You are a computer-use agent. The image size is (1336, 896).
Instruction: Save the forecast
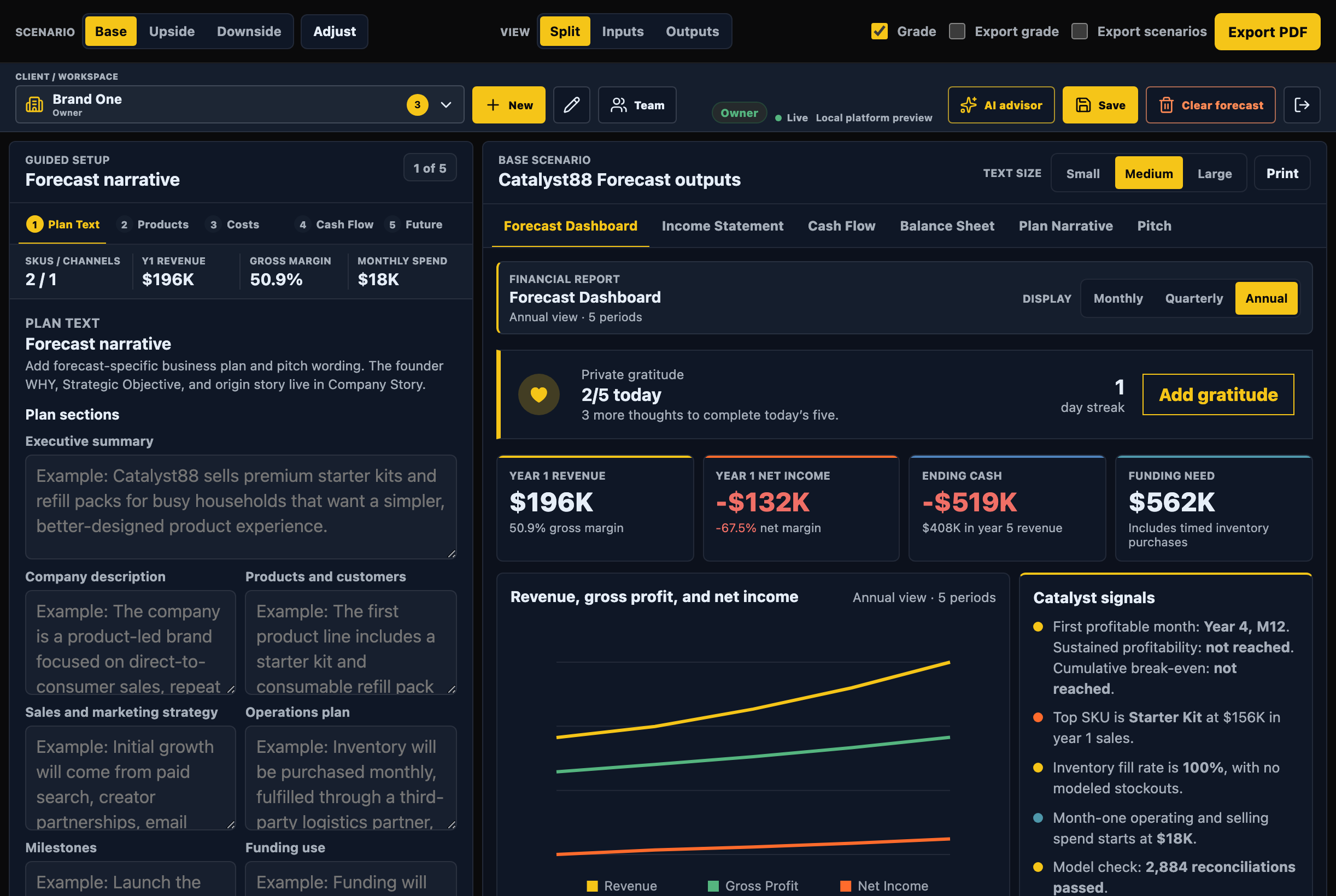click(1100, 105)
